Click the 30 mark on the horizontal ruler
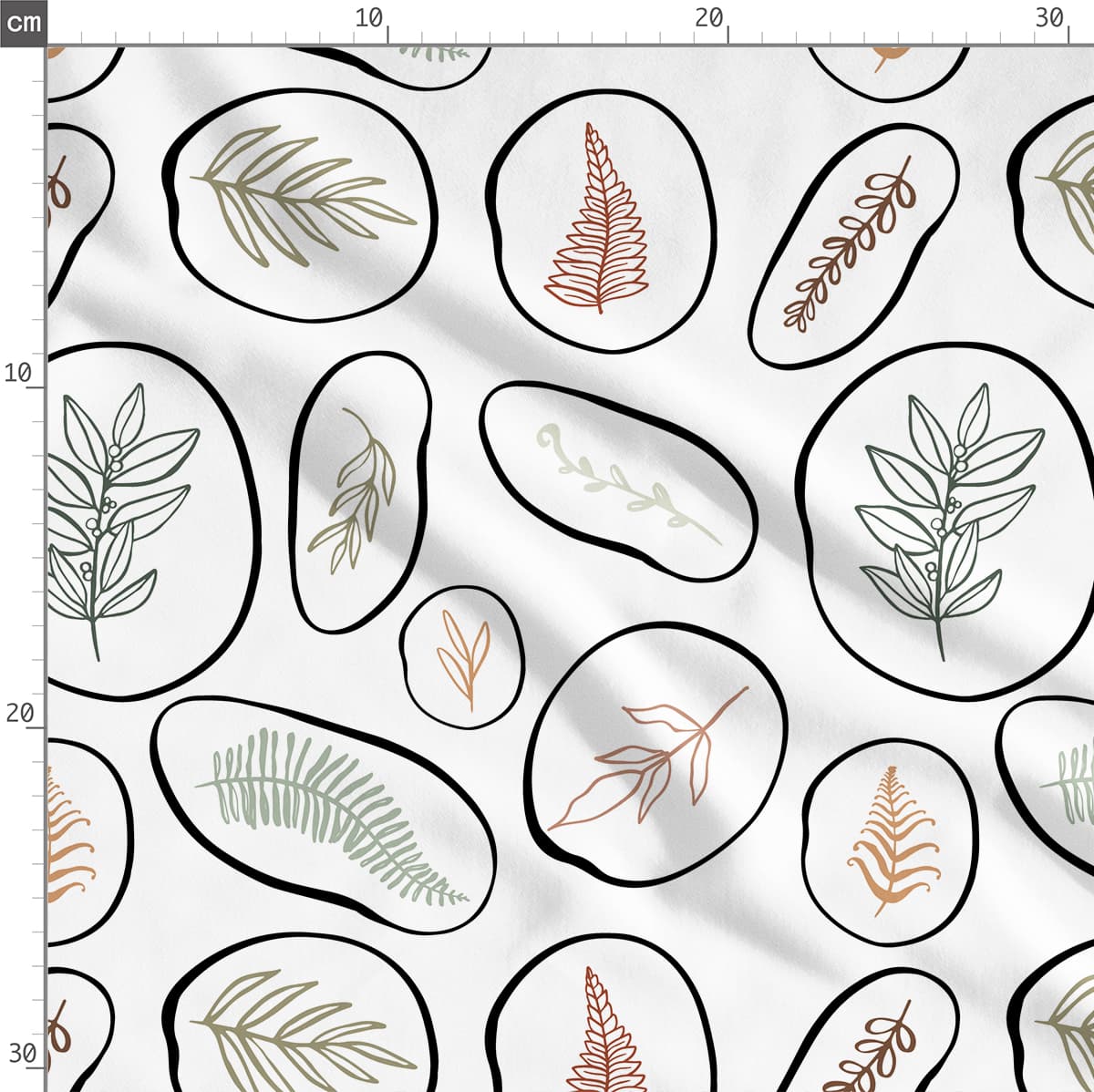This screenshot has width=1094, height=1092. (1050, 17)
